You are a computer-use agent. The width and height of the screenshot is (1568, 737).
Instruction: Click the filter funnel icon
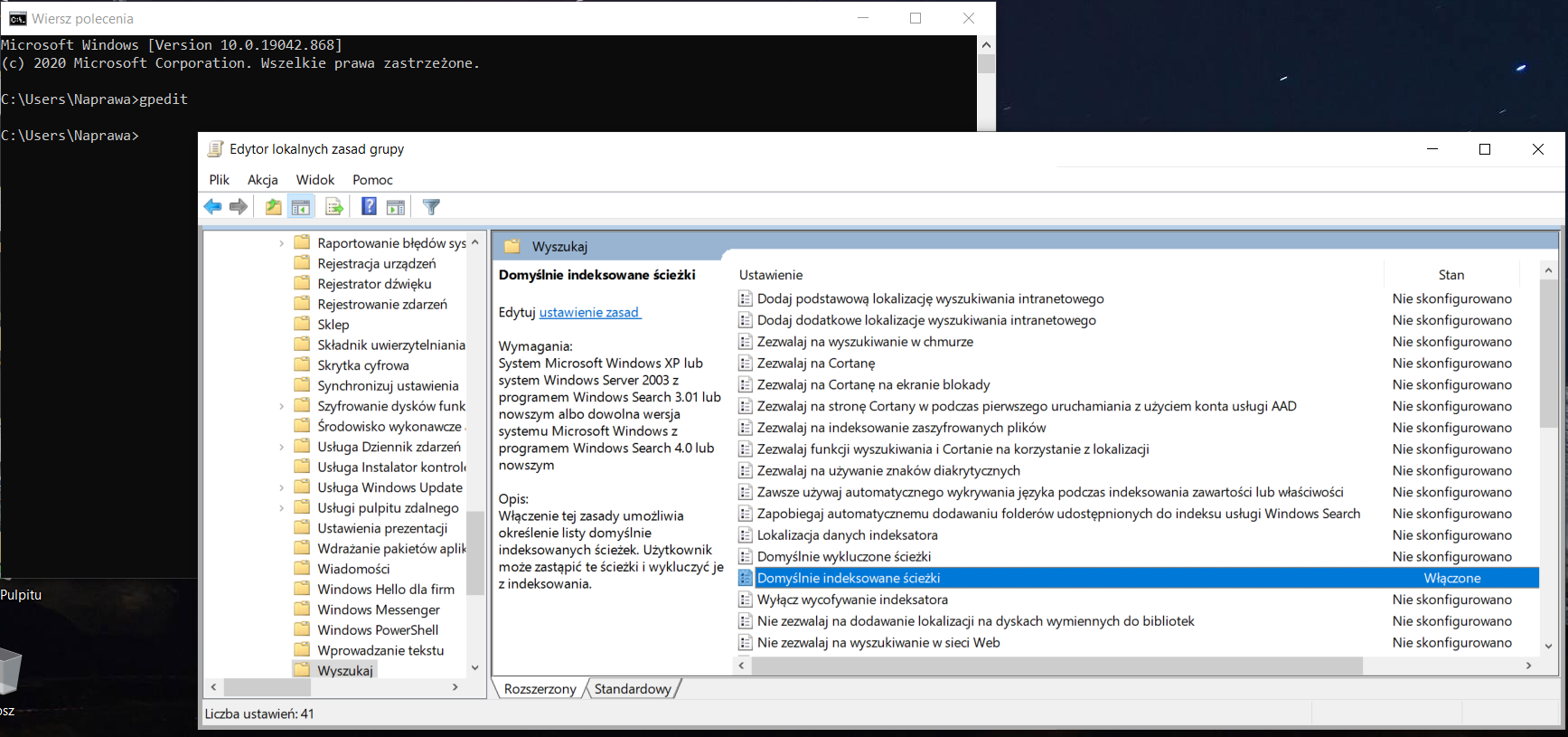point(431,207)
